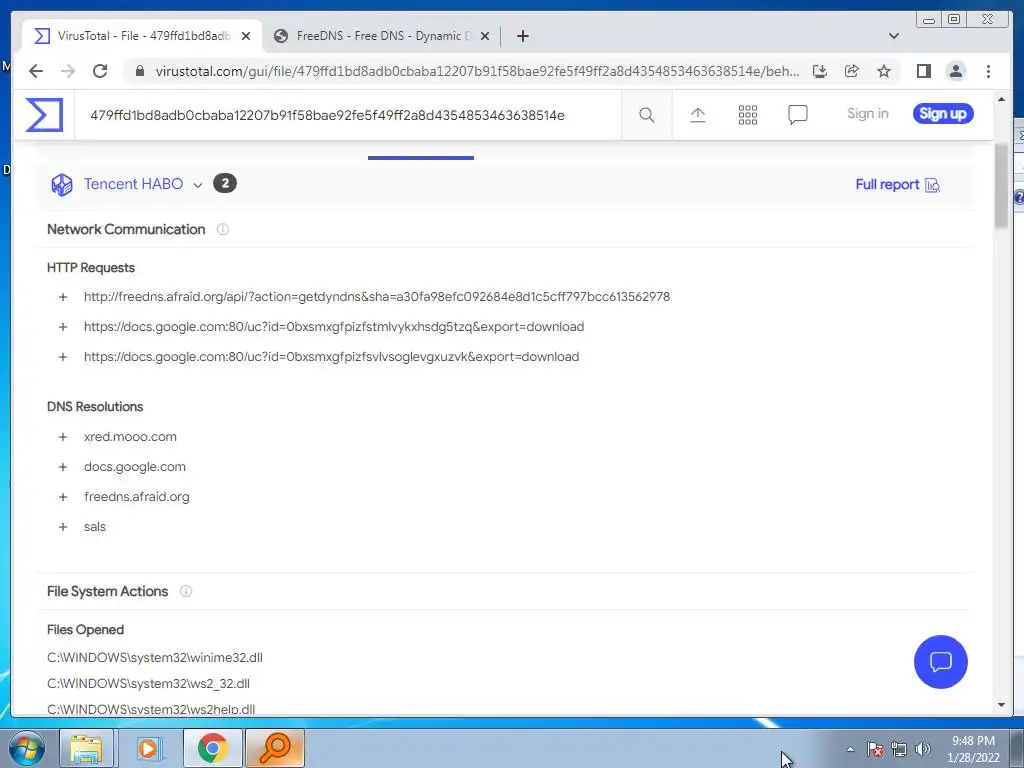Click the Sign up button
The height and width of the screenshot is (768, 1024).
[943, 114]
